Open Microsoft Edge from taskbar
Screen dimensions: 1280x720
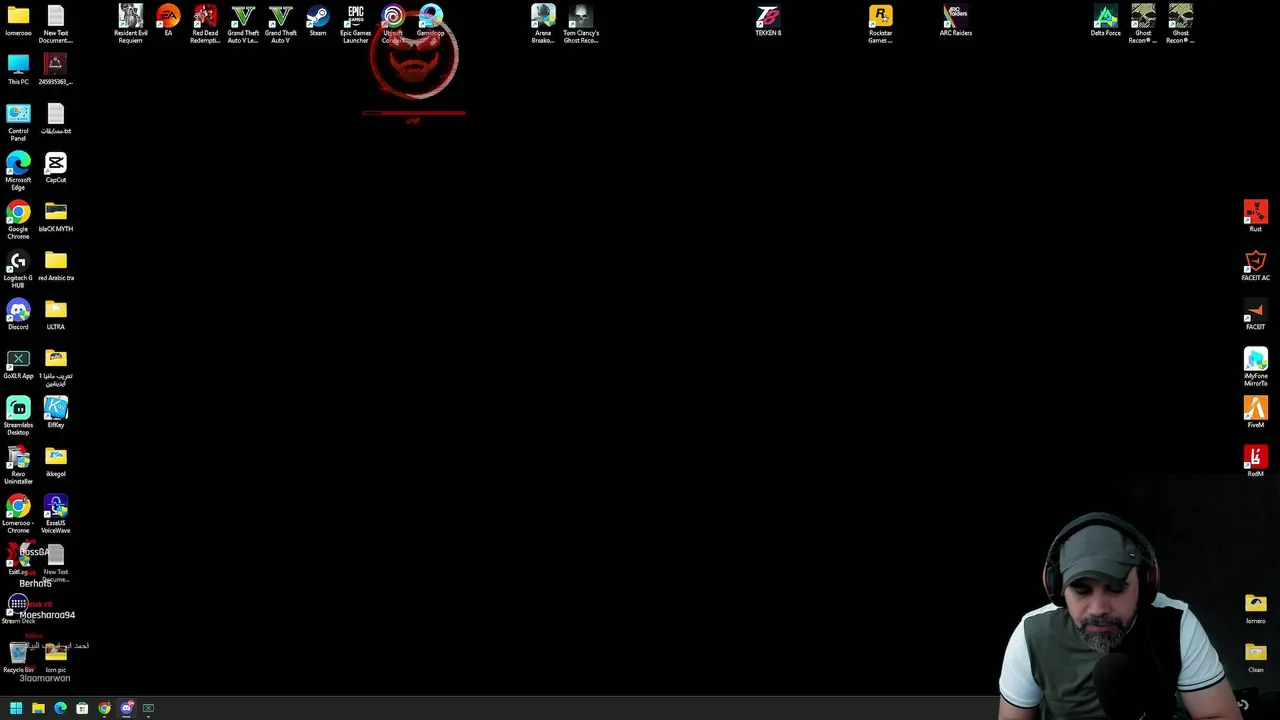pos(60,708)
